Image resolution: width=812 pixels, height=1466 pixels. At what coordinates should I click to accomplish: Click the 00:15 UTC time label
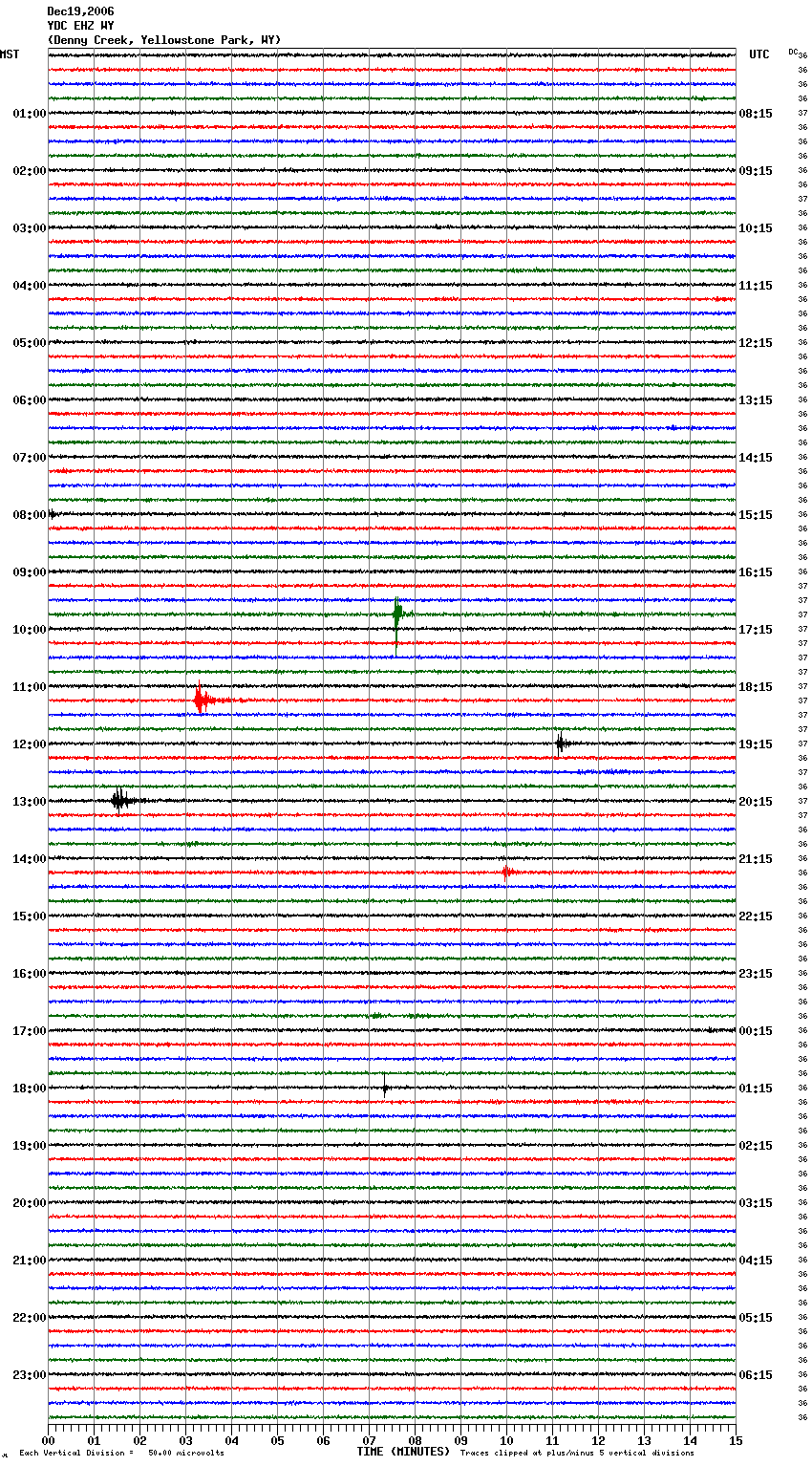click(756, 1031)
